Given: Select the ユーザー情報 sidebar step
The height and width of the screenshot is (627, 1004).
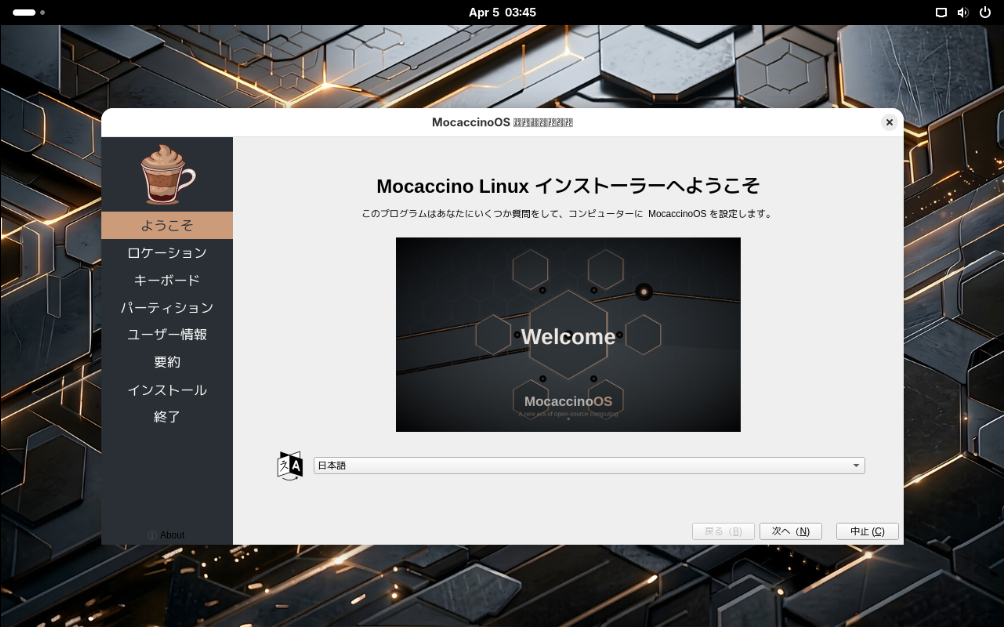Looking at the screenshot, I should (167, 334).
